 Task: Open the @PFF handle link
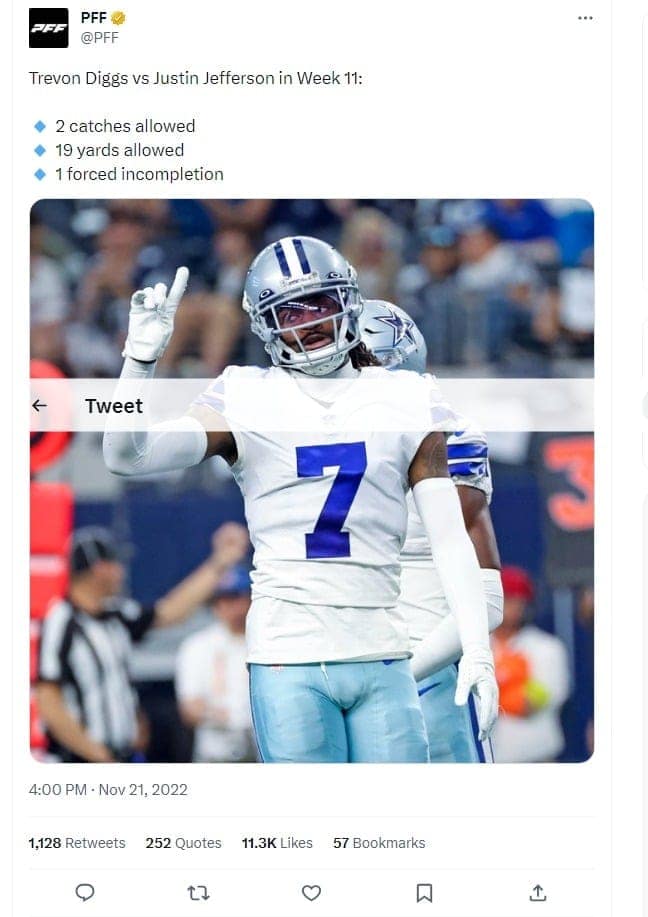tap(99, 38)
